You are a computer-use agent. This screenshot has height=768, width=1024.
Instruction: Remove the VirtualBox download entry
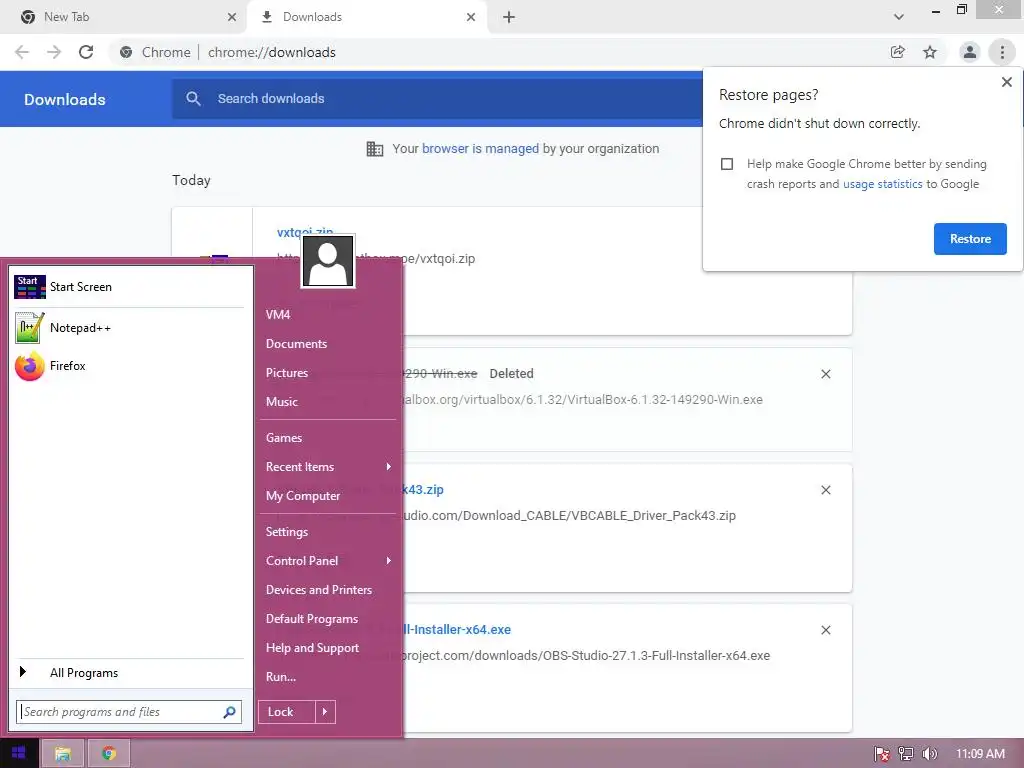825,374
